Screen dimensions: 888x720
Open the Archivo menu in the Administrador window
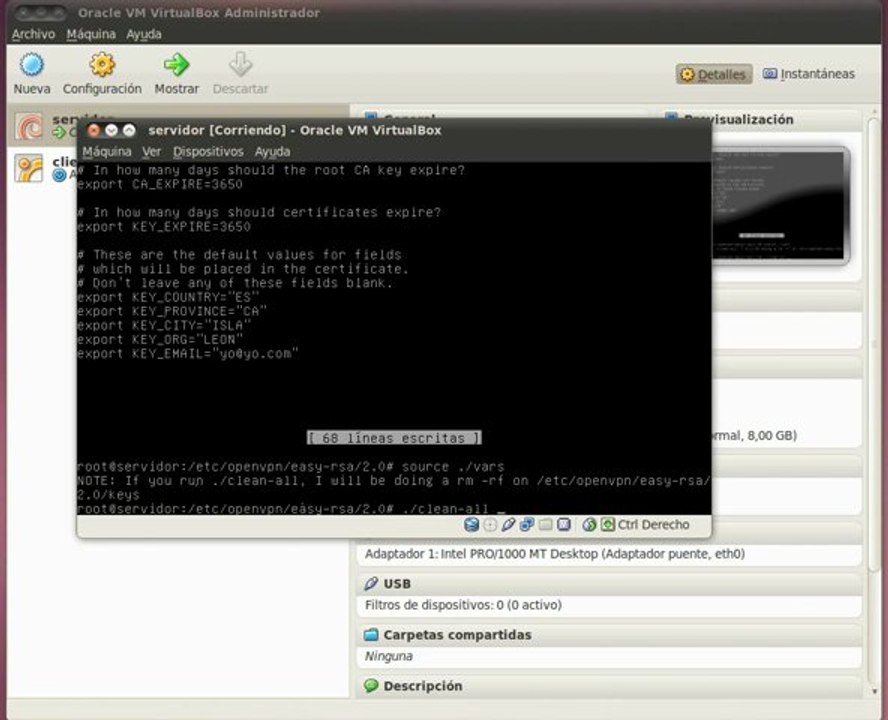[x=33, y=34]
